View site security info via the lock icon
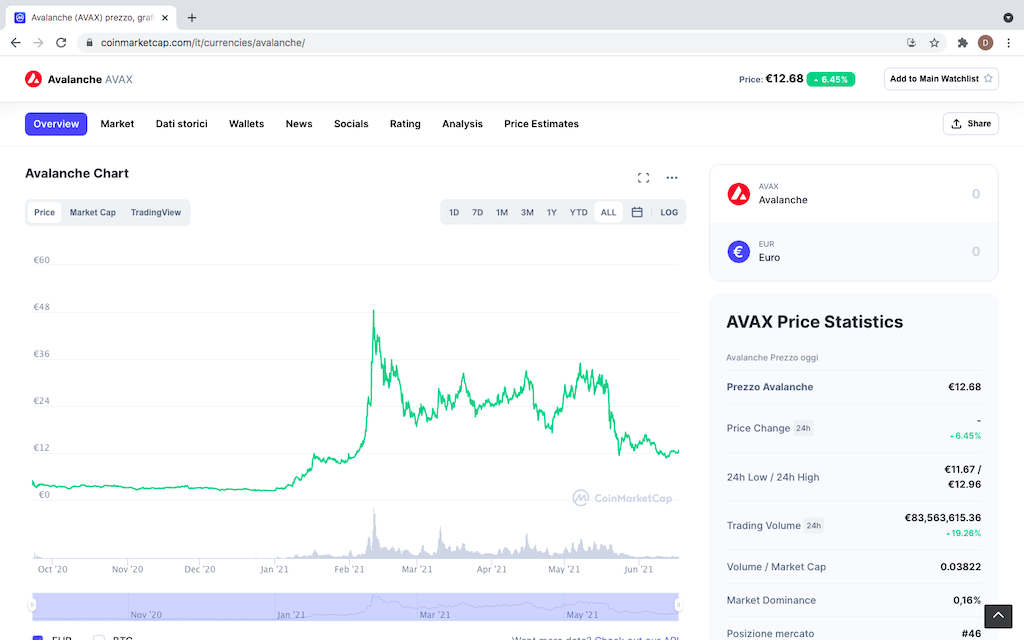Viewport: 1024px width, 640px height. click(89, 42)
